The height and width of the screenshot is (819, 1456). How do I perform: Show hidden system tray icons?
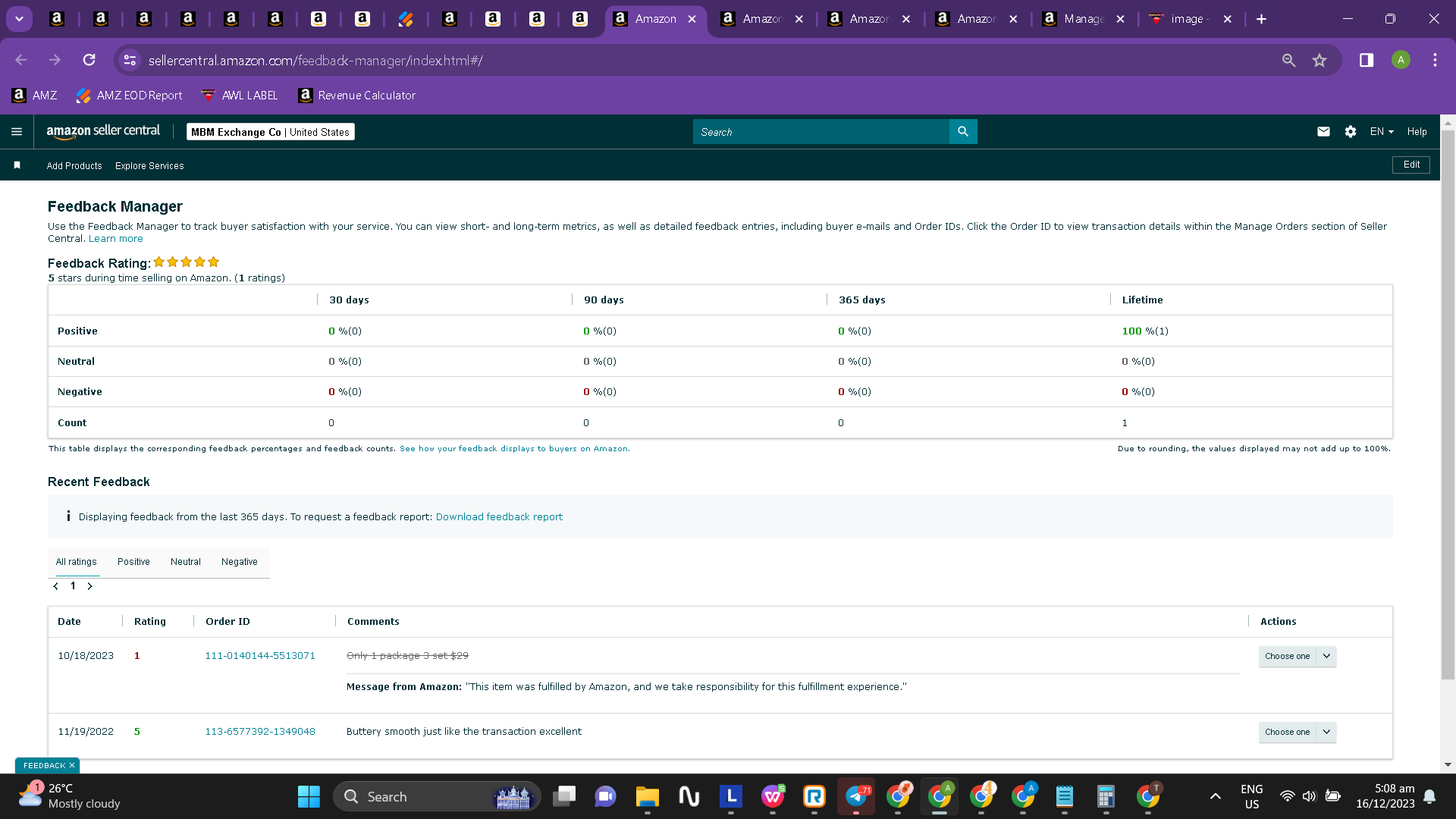(1216, 796)
